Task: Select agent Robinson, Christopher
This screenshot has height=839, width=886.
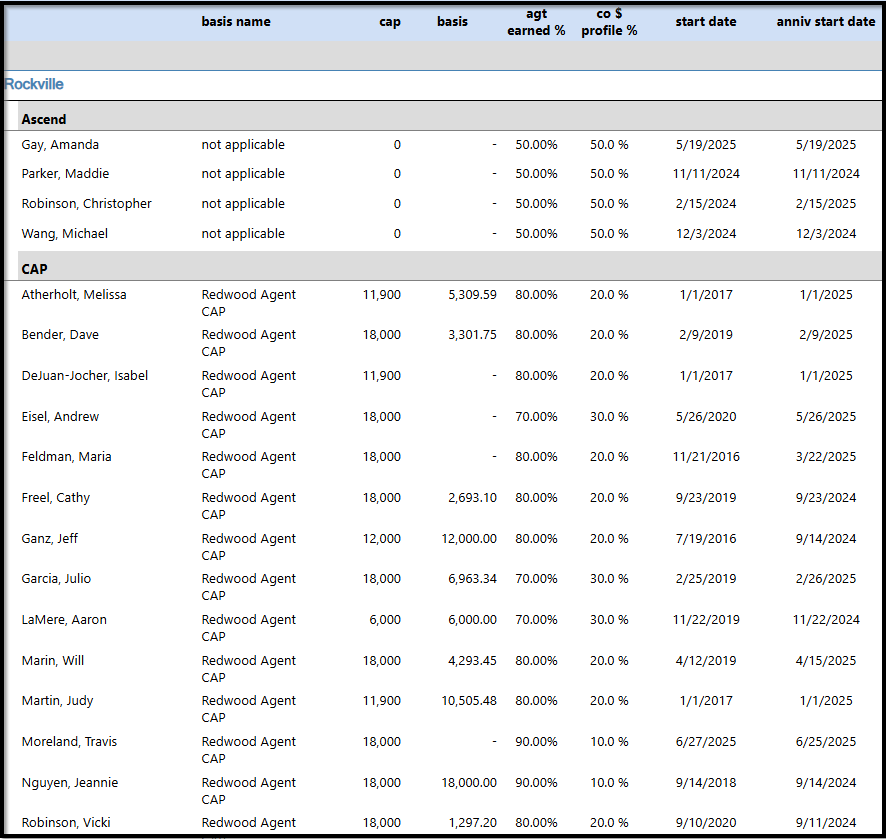Action: 86,203
